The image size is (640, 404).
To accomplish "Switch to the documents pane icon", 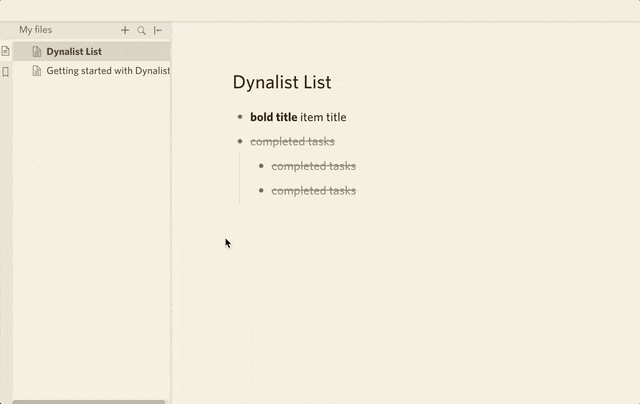I will tap(6, 51).
